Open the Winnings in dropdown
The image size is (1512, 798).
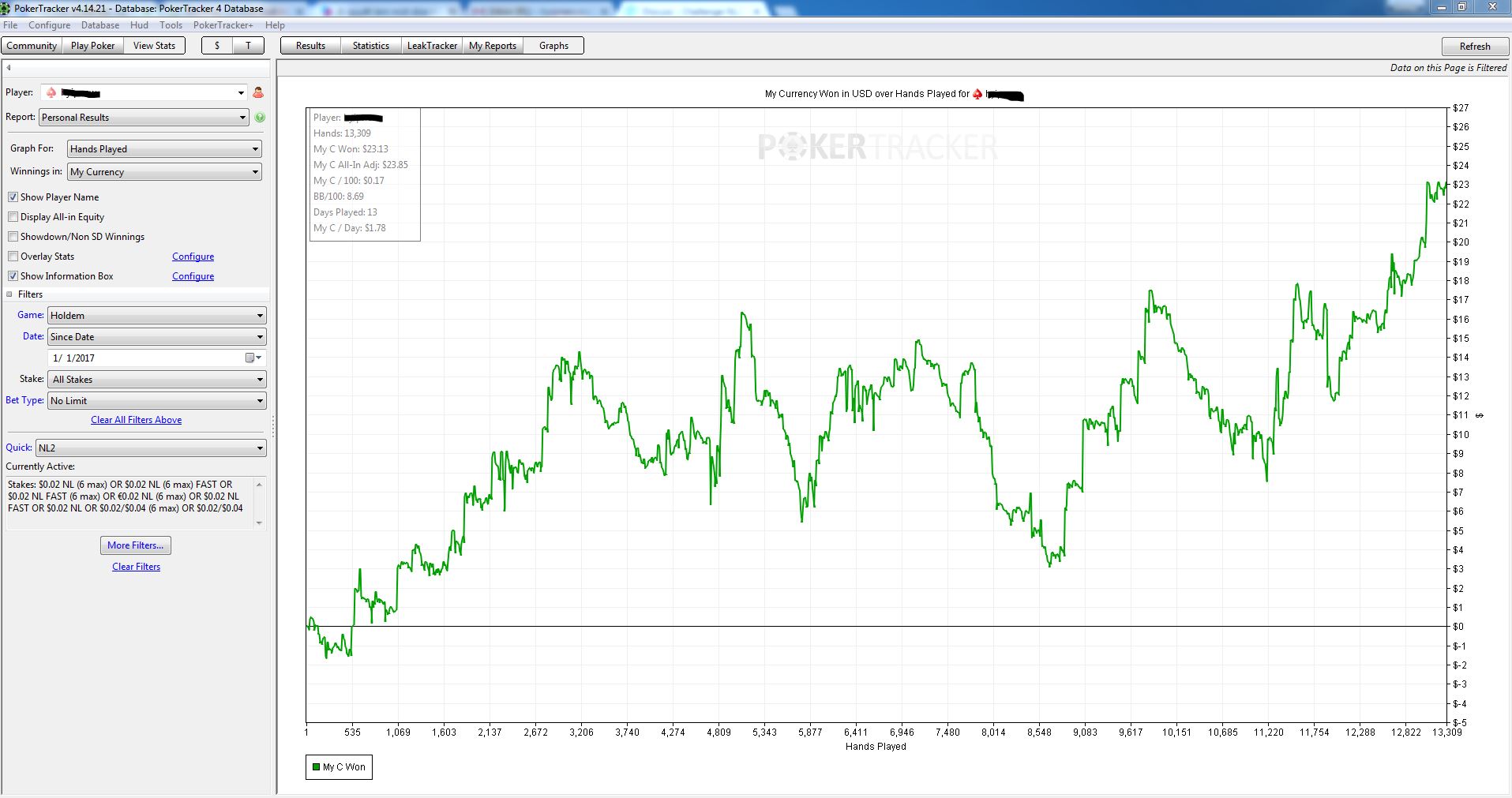click(x=164, y=171)
